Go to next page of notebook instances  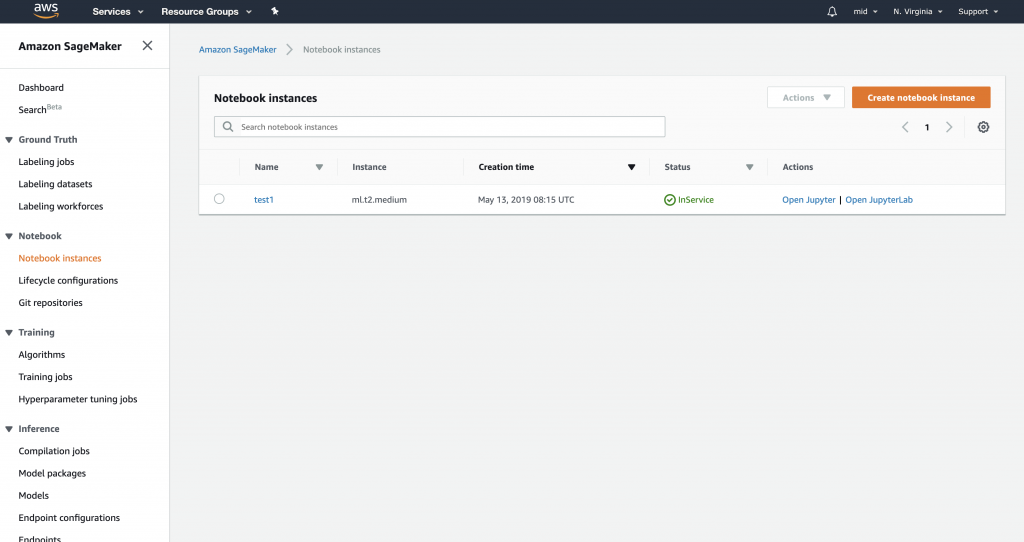tap(949, 127)
